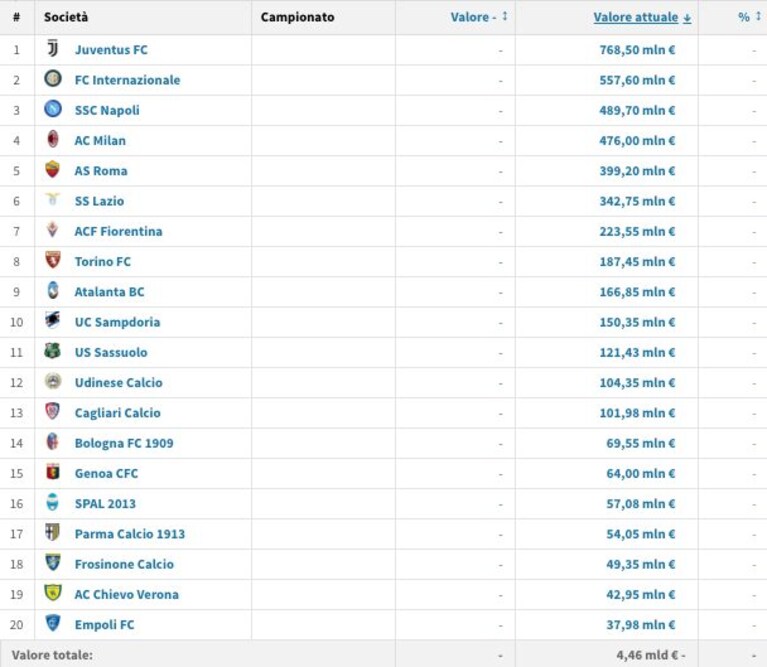The image size is (767, 667).
Task: Click the AC Milan crest icon
Action: pos(52,139)
